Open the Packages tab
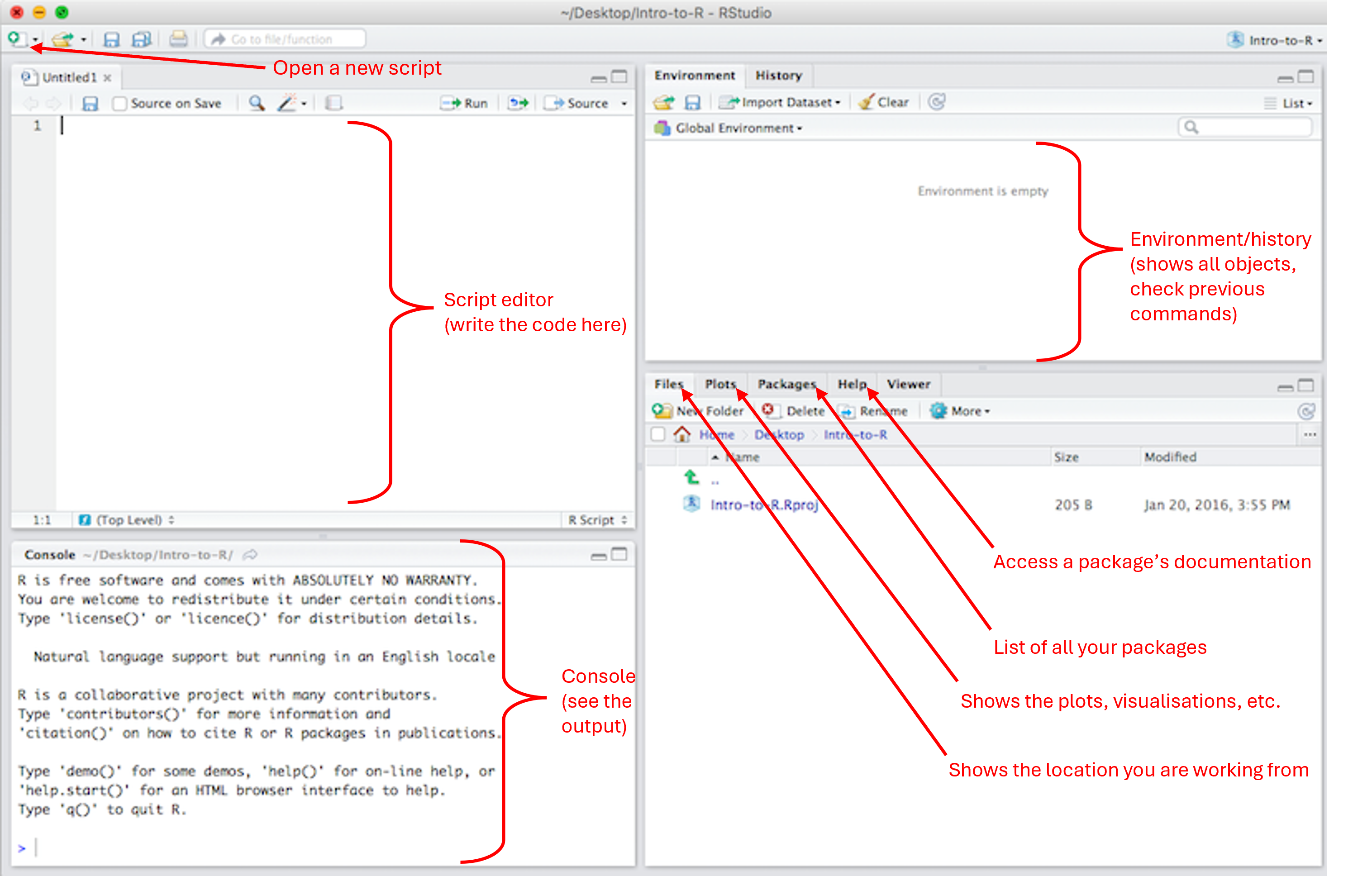 [786, 385]
